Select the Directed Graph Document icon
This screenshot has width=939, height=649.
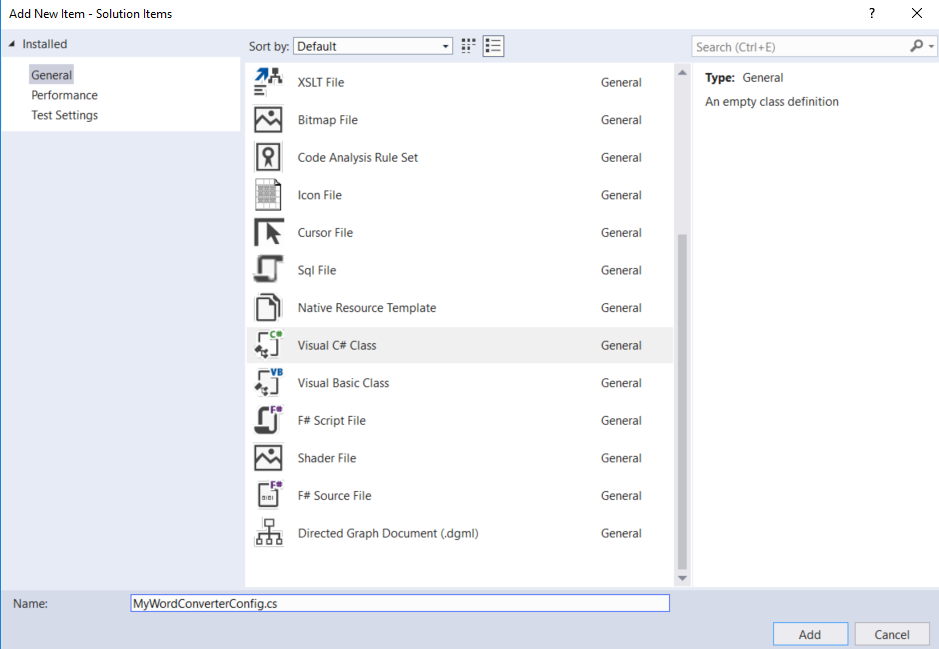click(x=268, y=533)
